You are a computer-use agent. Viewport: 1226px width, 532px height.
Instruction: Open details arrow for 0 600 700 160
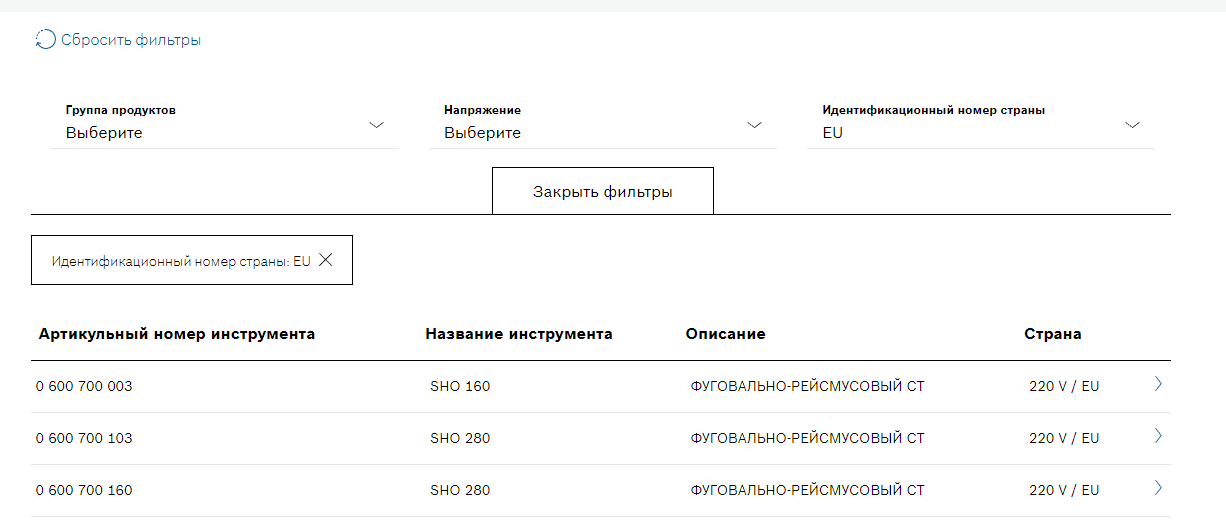[1158, 488]
